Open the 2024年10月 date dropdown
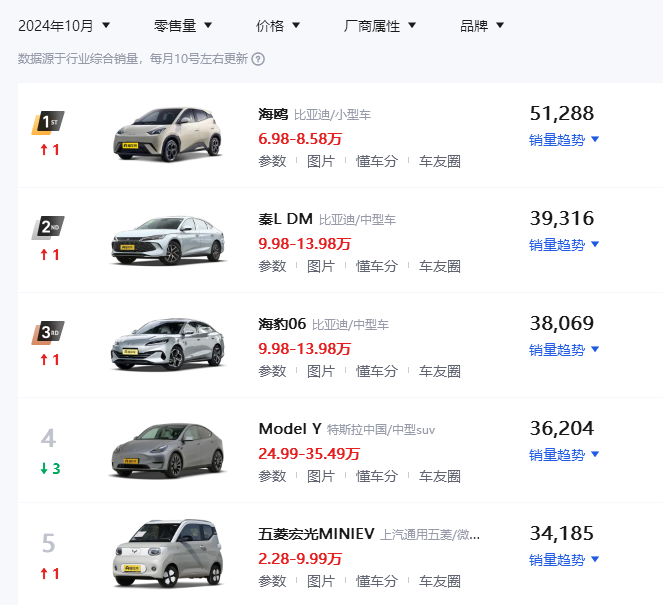Screen dimensions: 663x605 pyautogui.click(x=65, y=25)
